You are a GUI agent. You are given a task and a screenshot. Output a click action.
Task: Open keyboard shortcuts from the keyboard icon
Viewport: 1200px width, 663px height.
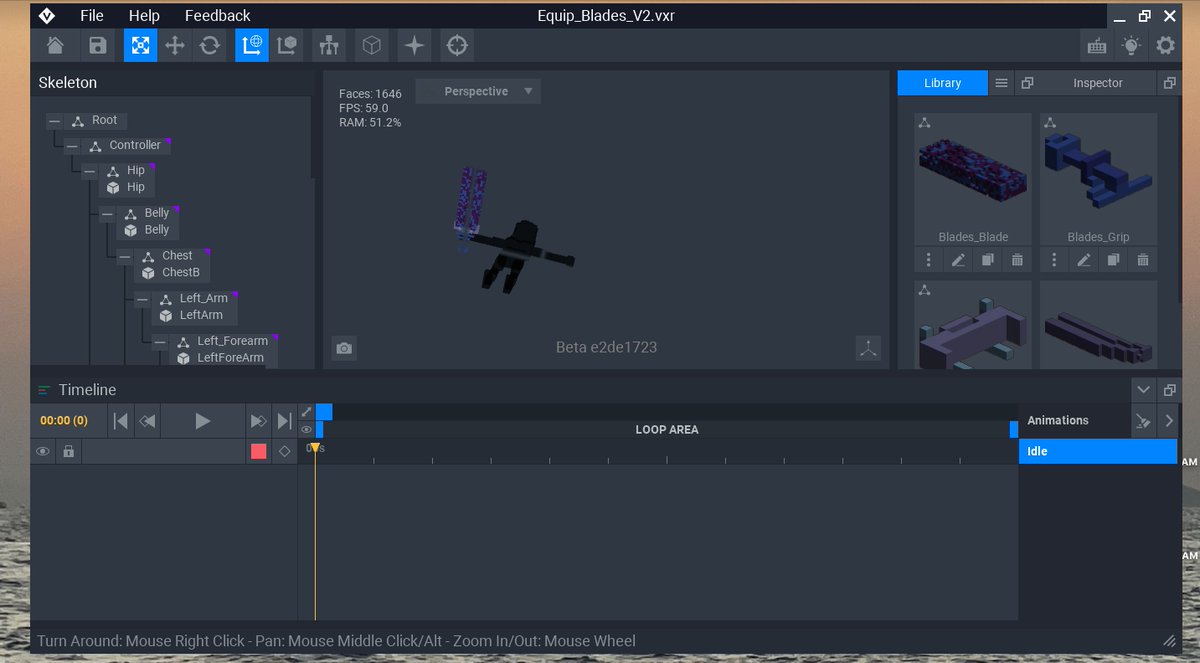point(1096,45)
